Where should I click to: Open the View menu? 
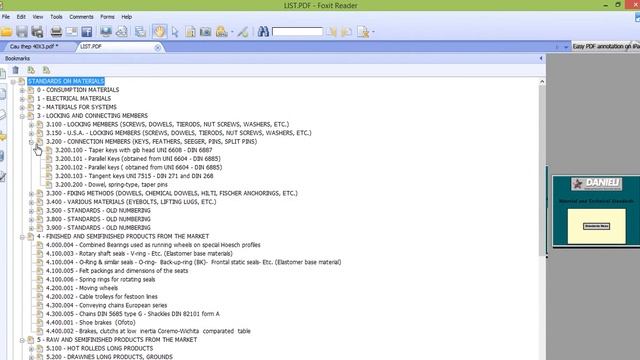click(38, 17)
